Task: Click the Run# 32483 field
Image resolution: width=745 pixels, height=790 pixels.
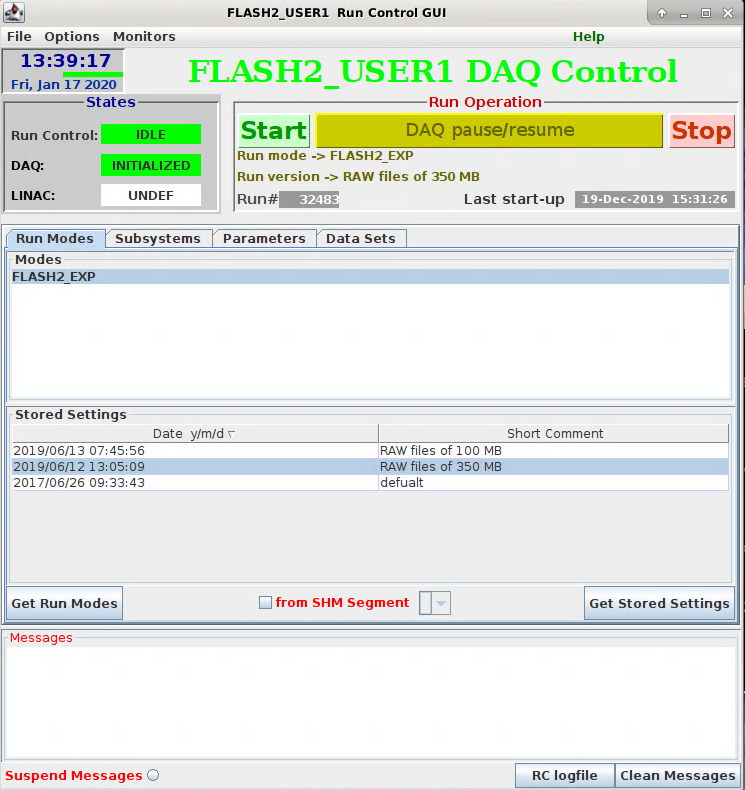Action: coord(309,200)
